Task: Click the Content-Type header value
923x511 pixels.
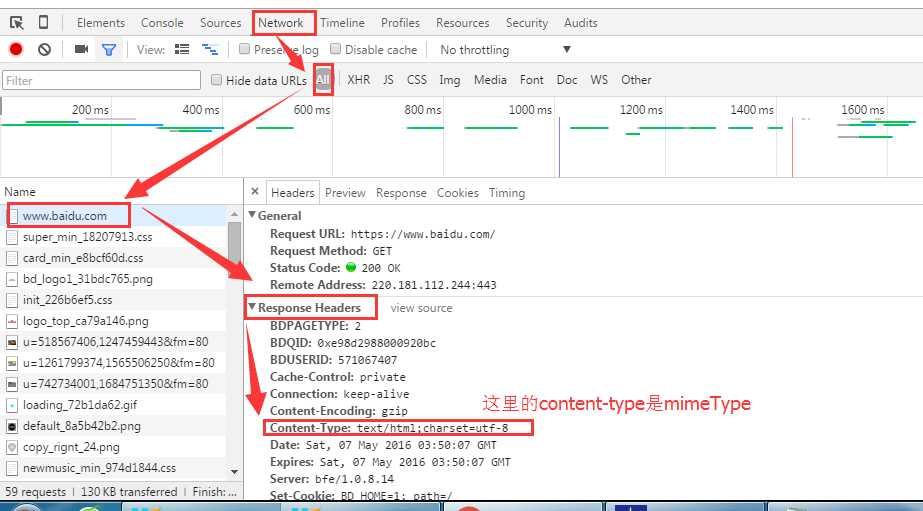Action: pos(433,428)
